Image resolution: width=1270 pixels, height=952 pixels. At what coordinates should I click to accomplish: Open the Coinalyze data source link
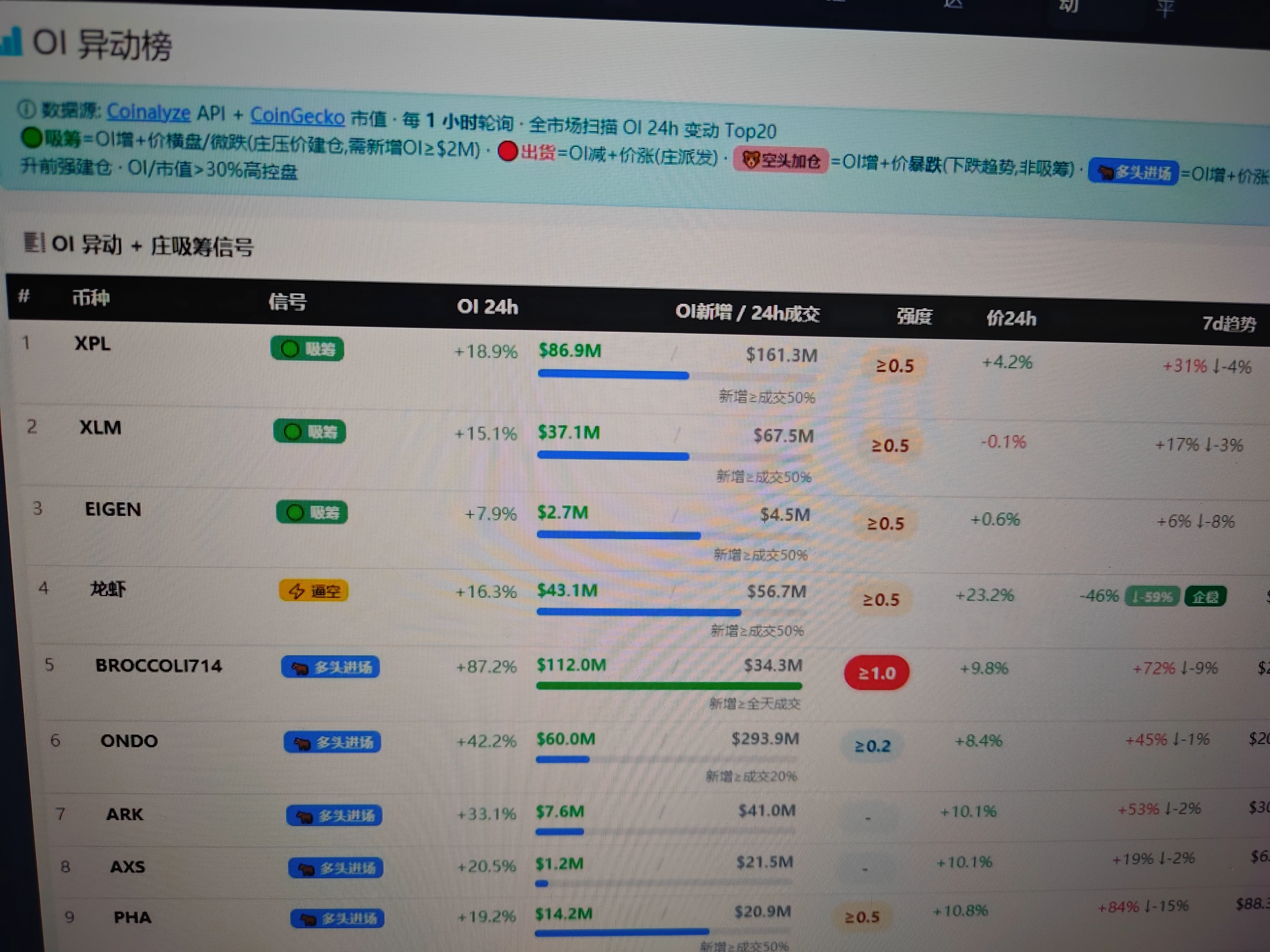pos(148,112)
